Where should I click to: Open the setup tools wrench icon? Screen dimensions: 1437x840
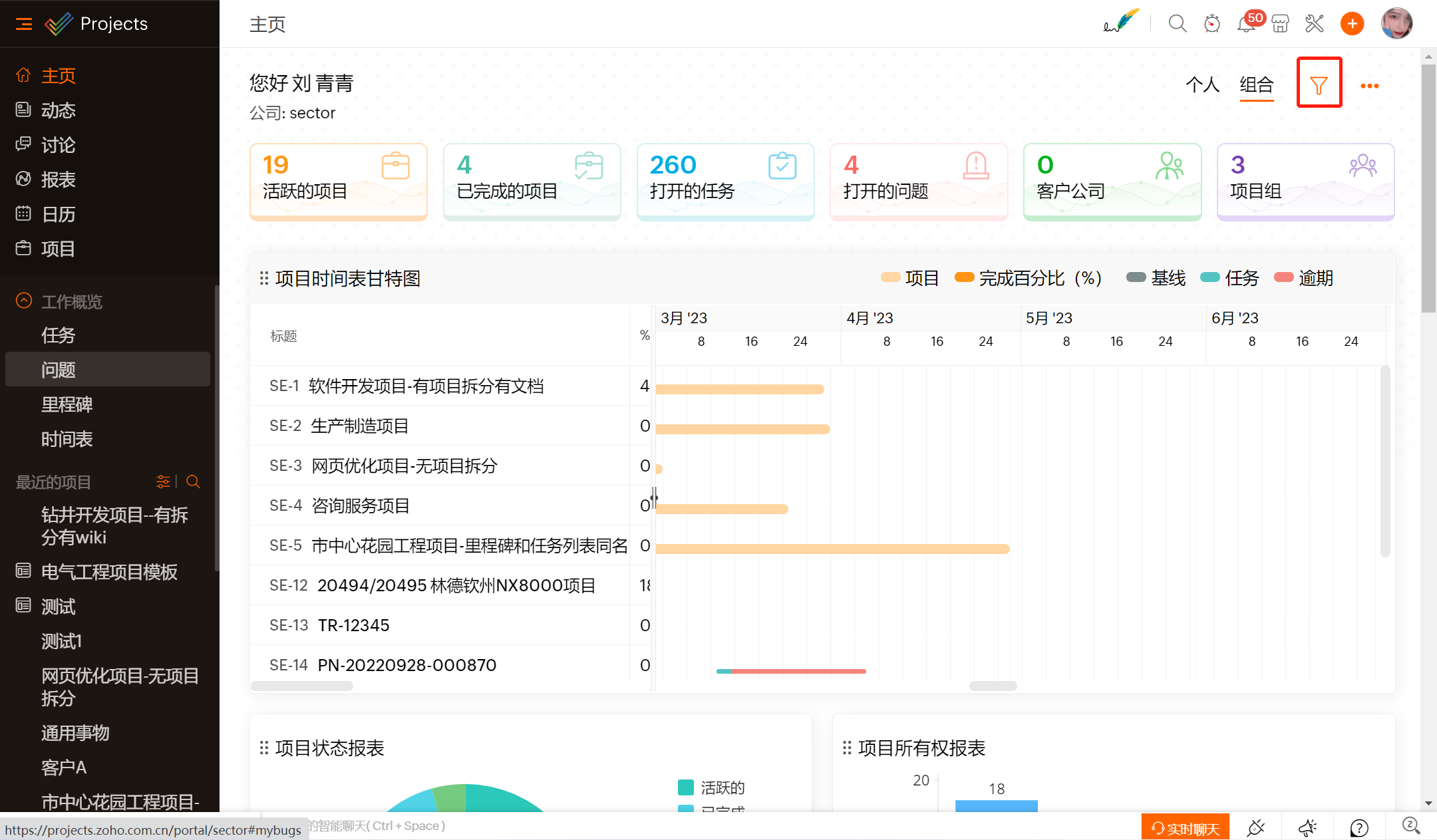click(x=1314, y=24)
